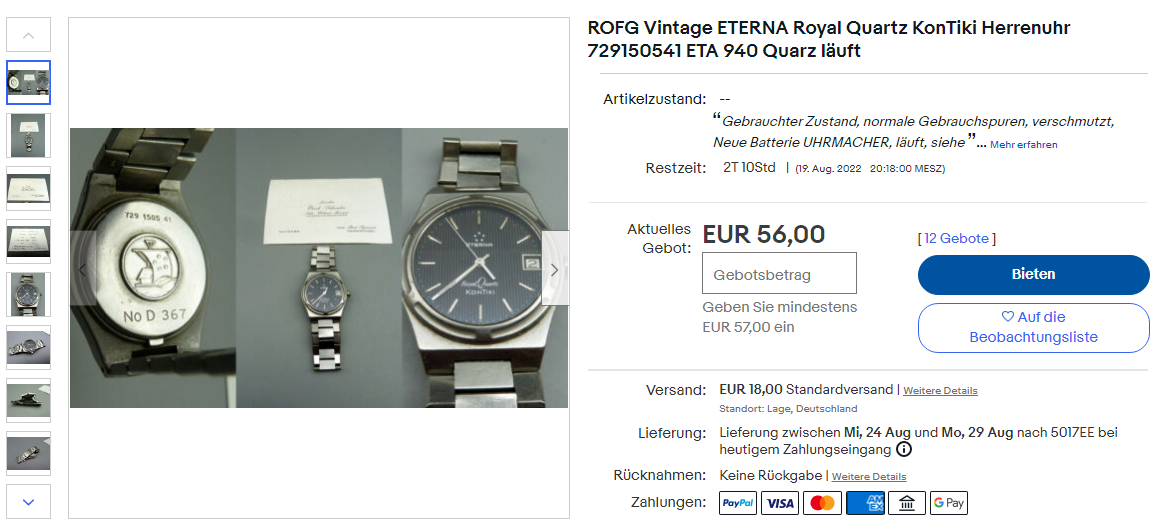Show next image with right arrow
Viewport: 1154px width, 524px height.
click(555, 269)
